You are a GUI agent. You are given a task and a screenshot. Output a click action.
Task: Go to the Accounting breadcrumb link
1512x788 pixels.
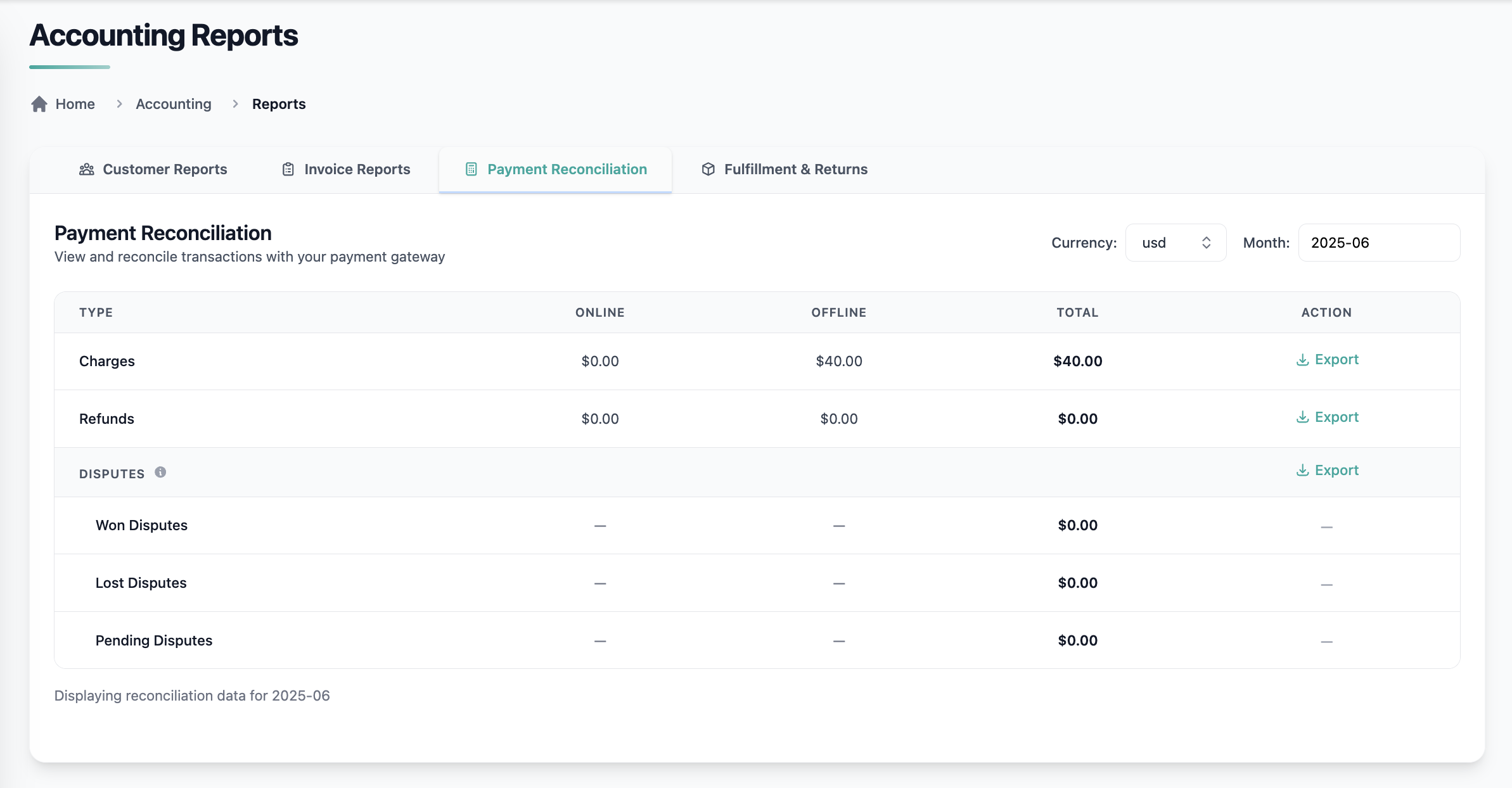click(x=174, y=104)
